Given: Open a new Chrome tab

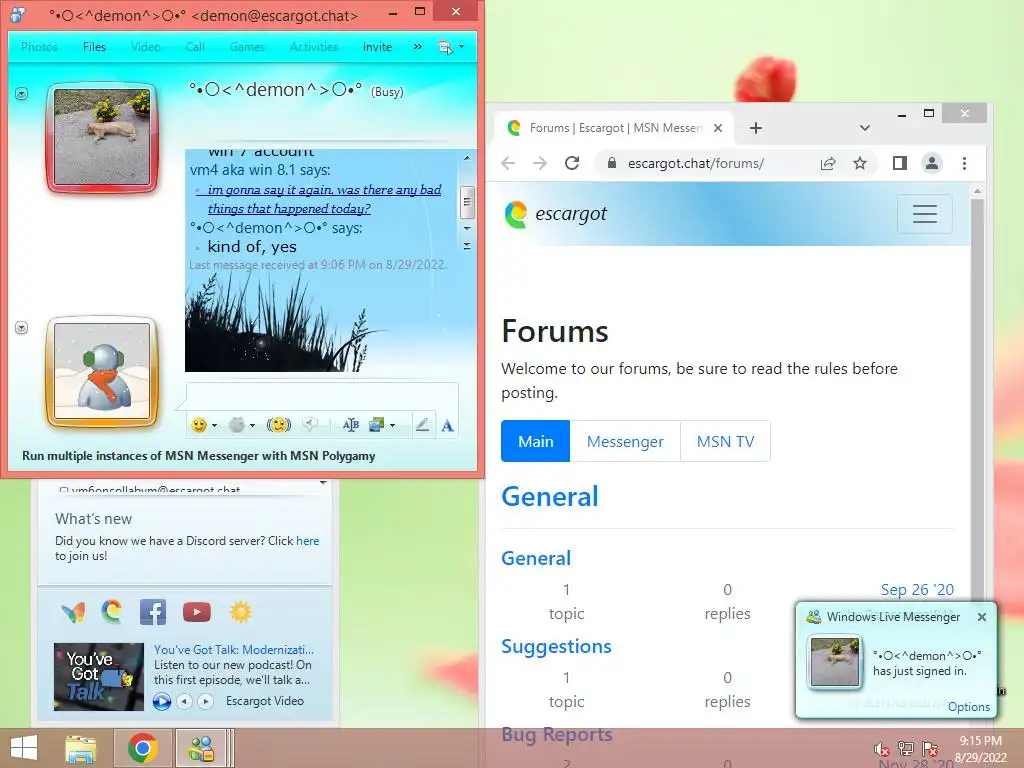Looking at the screenshot, I should [x=756, y=128].
